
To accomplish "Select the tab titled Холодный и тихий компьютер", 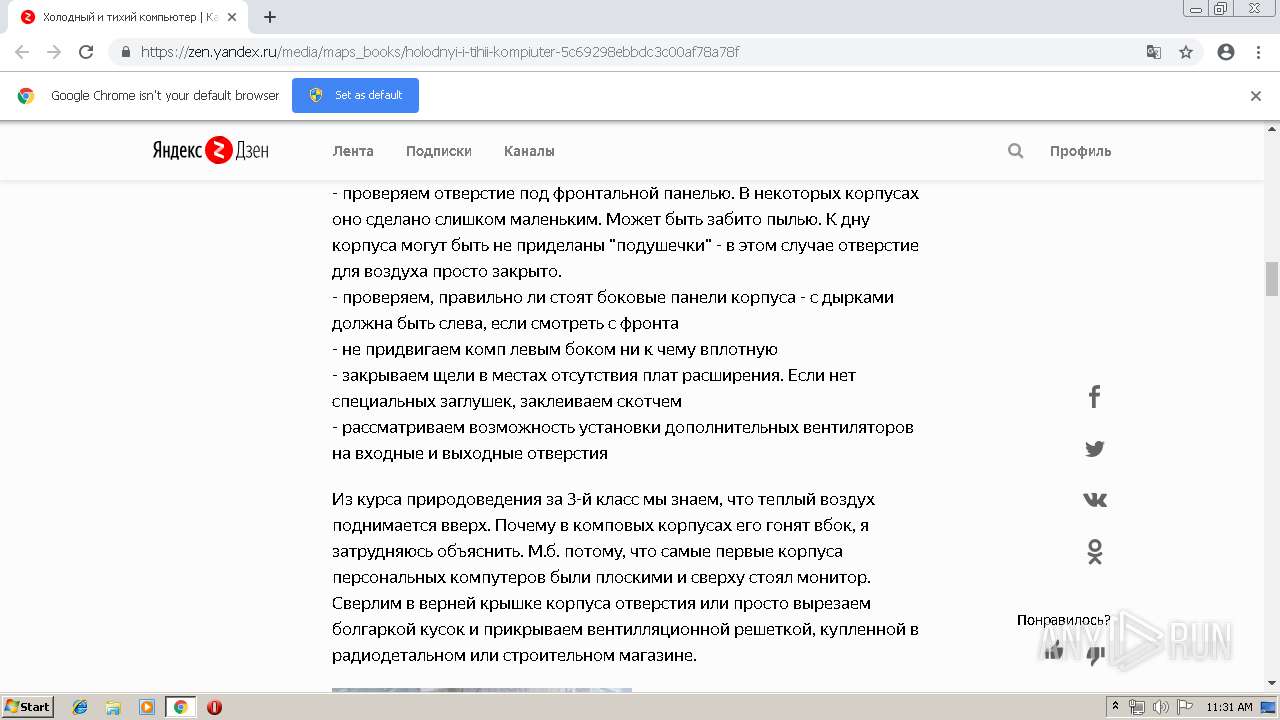I will [130, 17].
